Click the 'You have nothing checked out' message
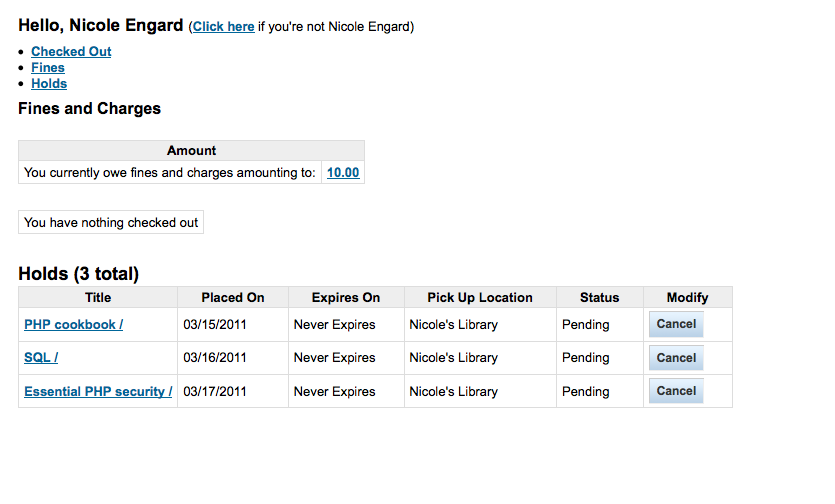835x504 pixels. click(x=111, y=223)
